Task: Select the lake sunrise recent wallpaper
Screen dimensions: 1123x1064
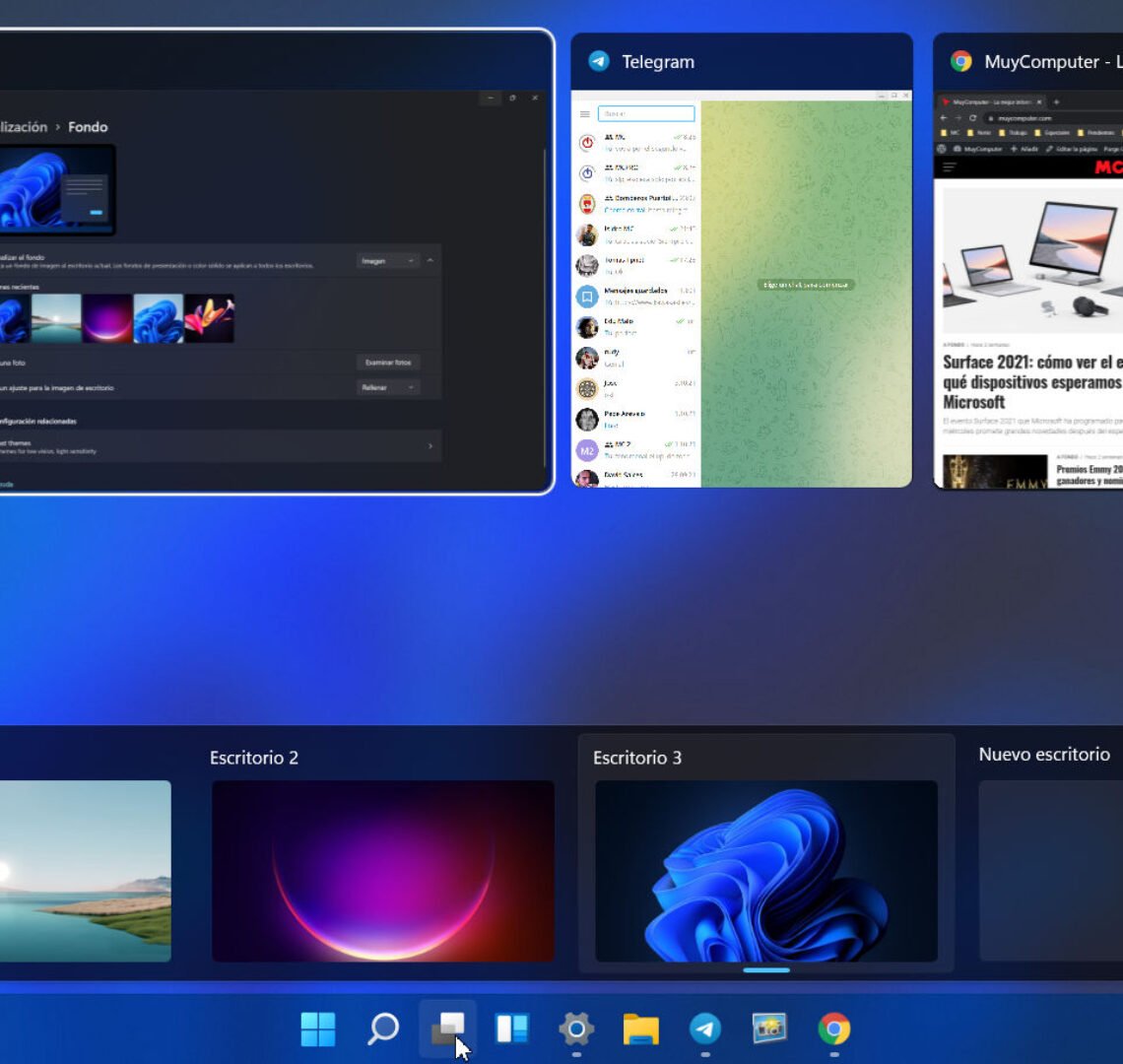Action: pyautogui.click(x=56, y=318)
